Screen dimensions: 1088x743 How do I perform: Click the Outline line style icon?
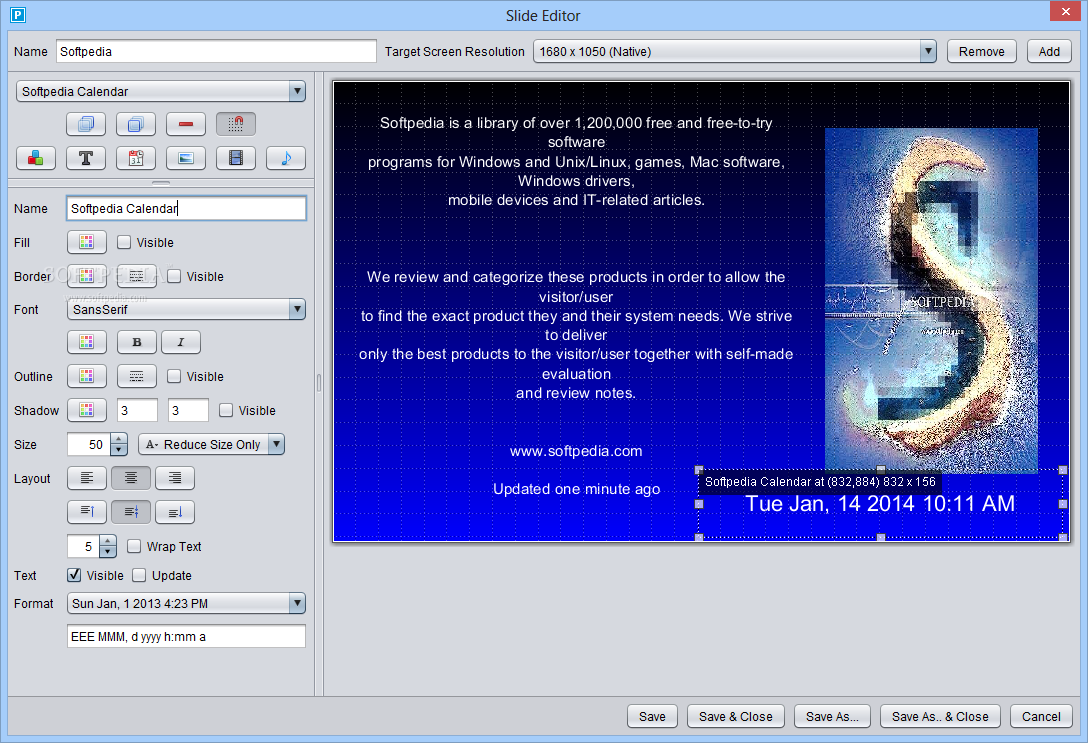tap(137, 376)
